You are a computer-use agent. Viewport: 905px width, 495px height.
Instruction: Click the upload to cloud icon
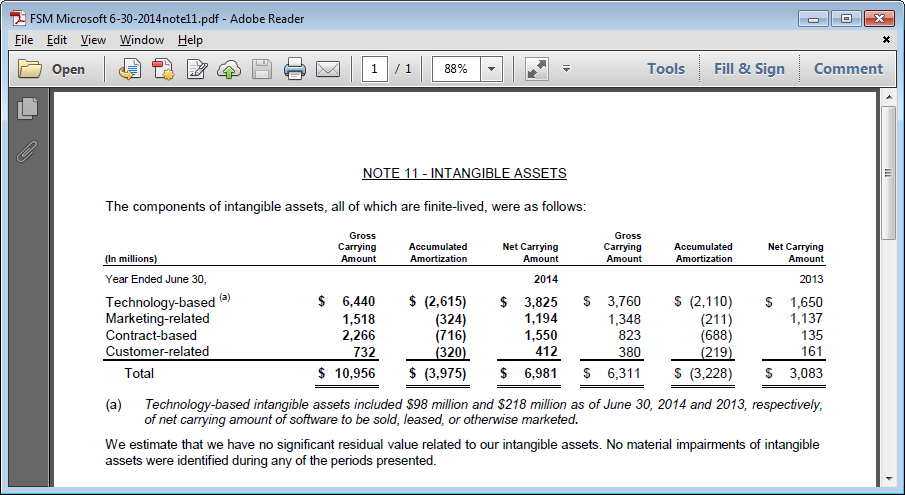pyautogui.click(x=229, y=69)
